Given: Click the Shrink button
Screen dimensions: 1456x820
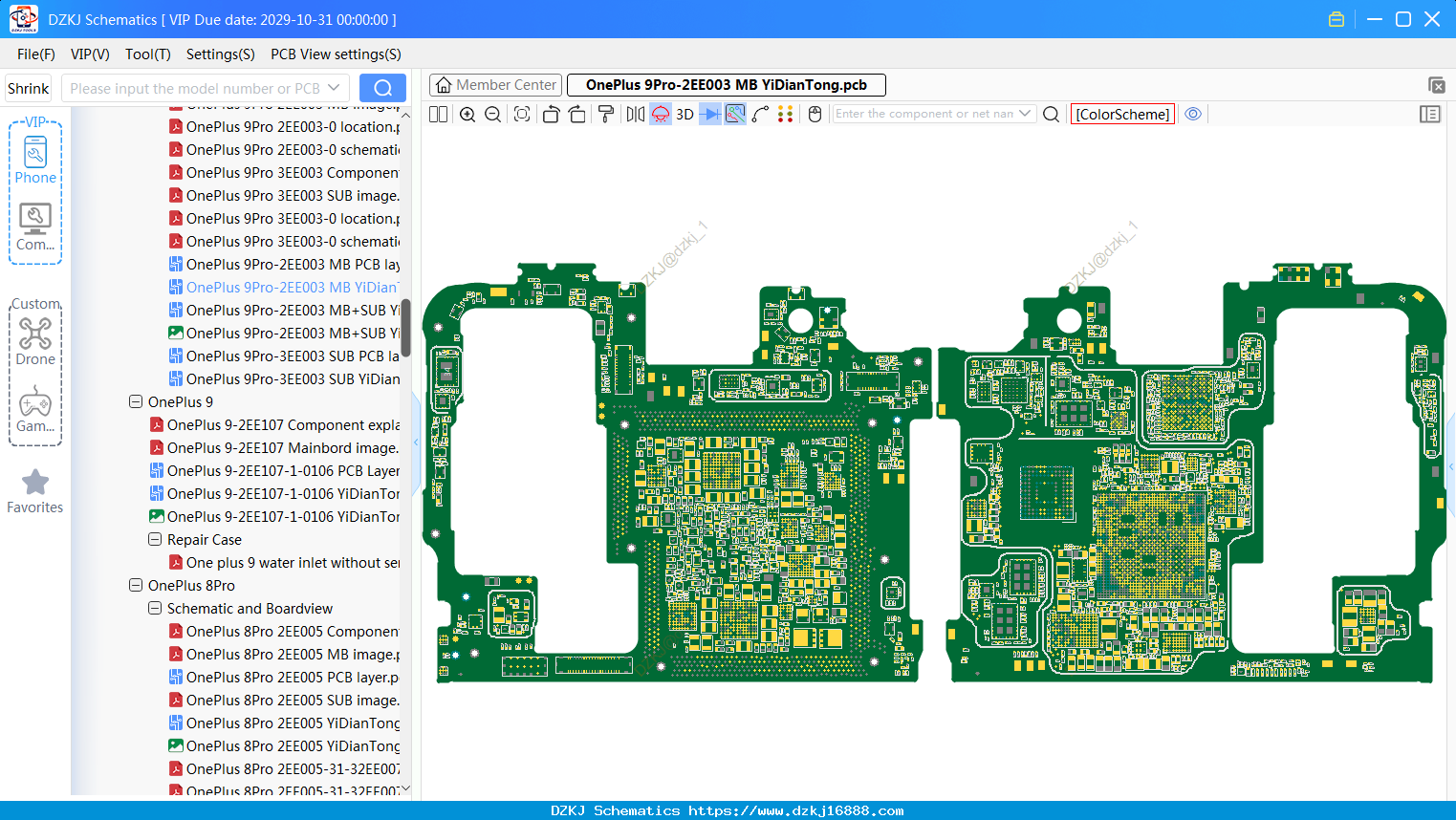Looking at the screenshot, I should 28,88.
